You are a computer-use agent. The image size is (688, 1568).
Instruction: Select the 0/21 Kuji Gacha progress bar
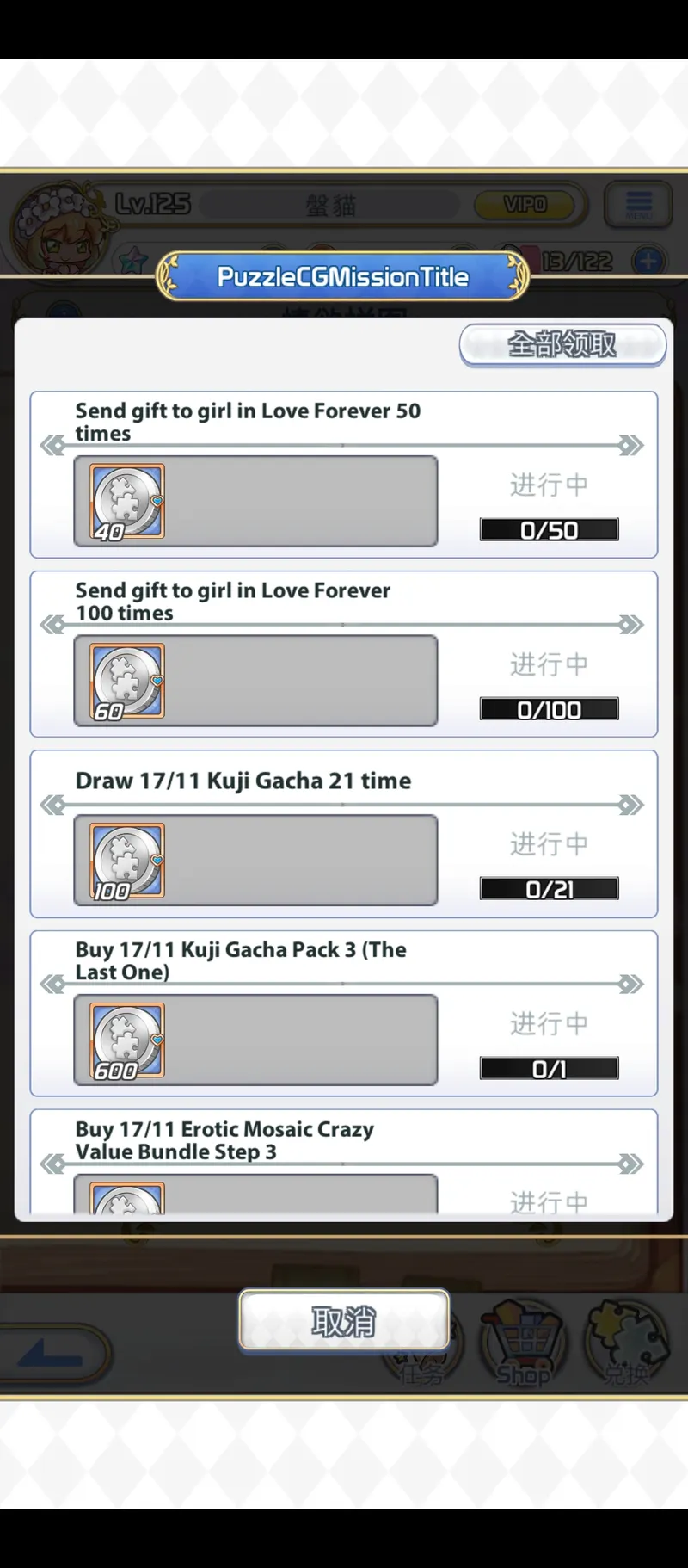[549, 889]
